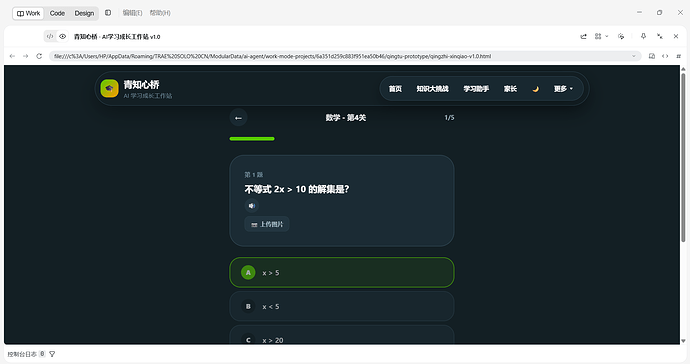Open the 知识大挑战 nav item
This screenshot has width=690, height=364.
[x=433, y=89]
